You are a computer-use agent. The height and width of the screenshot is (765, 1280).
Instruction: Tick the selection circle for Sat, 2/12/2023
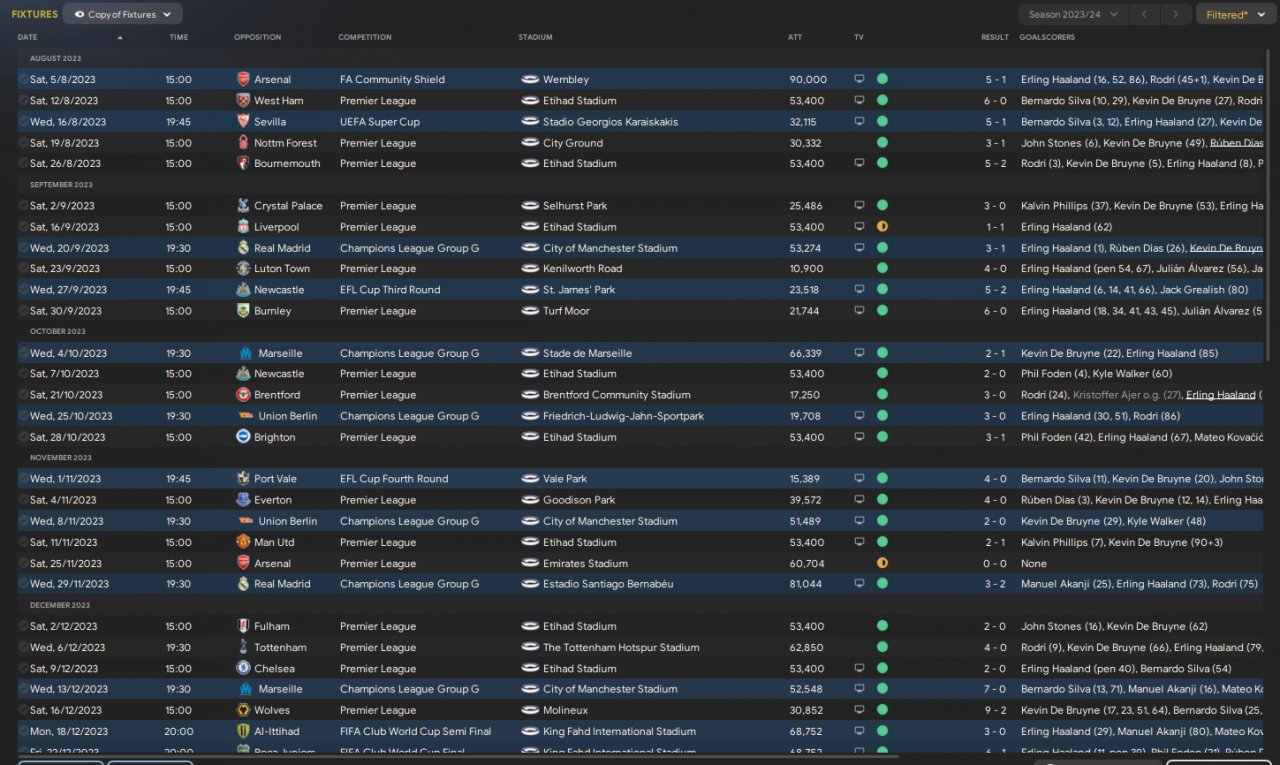point(23,626)
